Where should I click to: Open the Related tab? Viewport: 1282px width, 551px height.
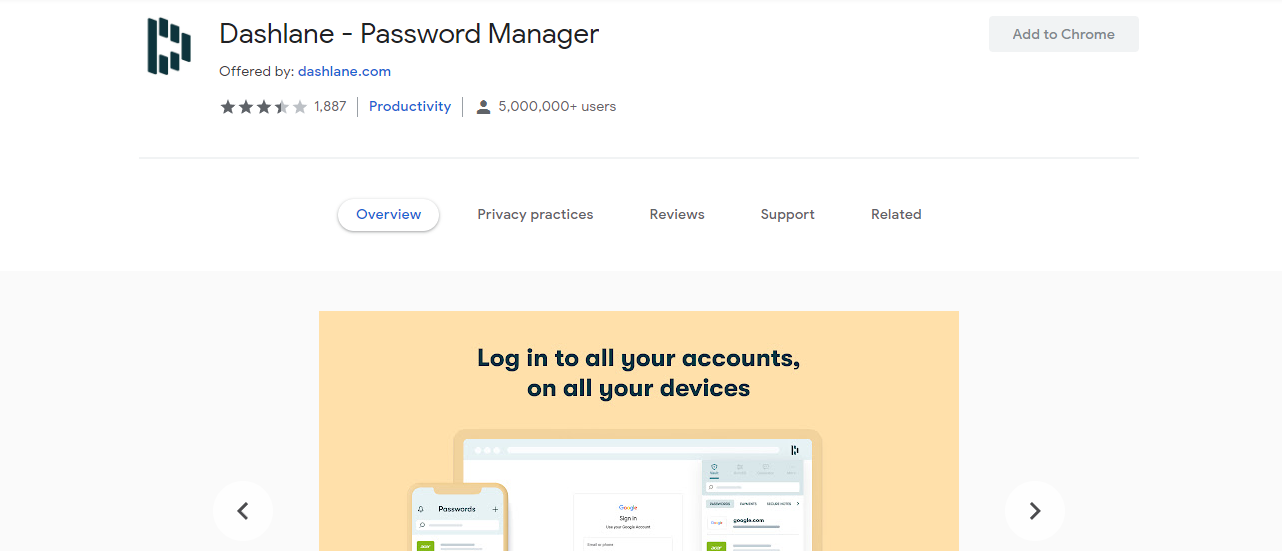click(896, 214)
